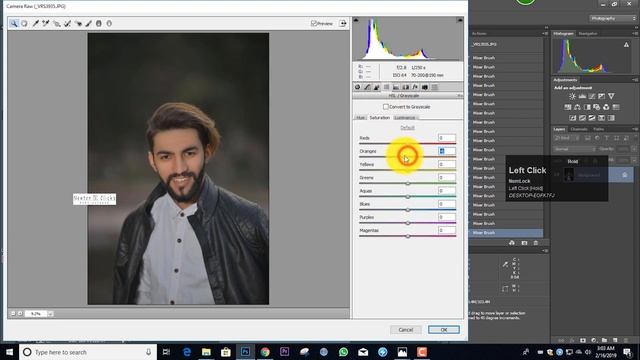Viewport: 640px width, 360px height.
Task: Open the layer Opacity dropdown arrow
Action: click(634, 149)
